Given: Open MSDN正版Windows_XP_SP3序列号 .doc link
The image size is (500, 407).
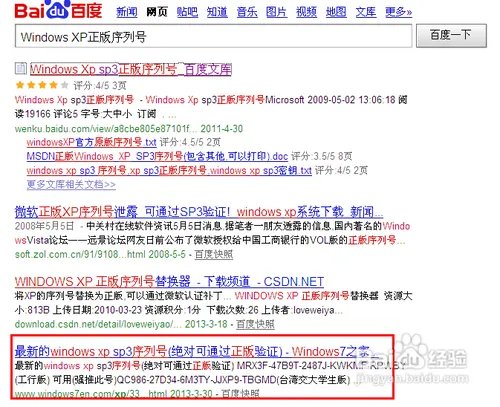Looking at the screenshot, I should (x=157, y=156).
